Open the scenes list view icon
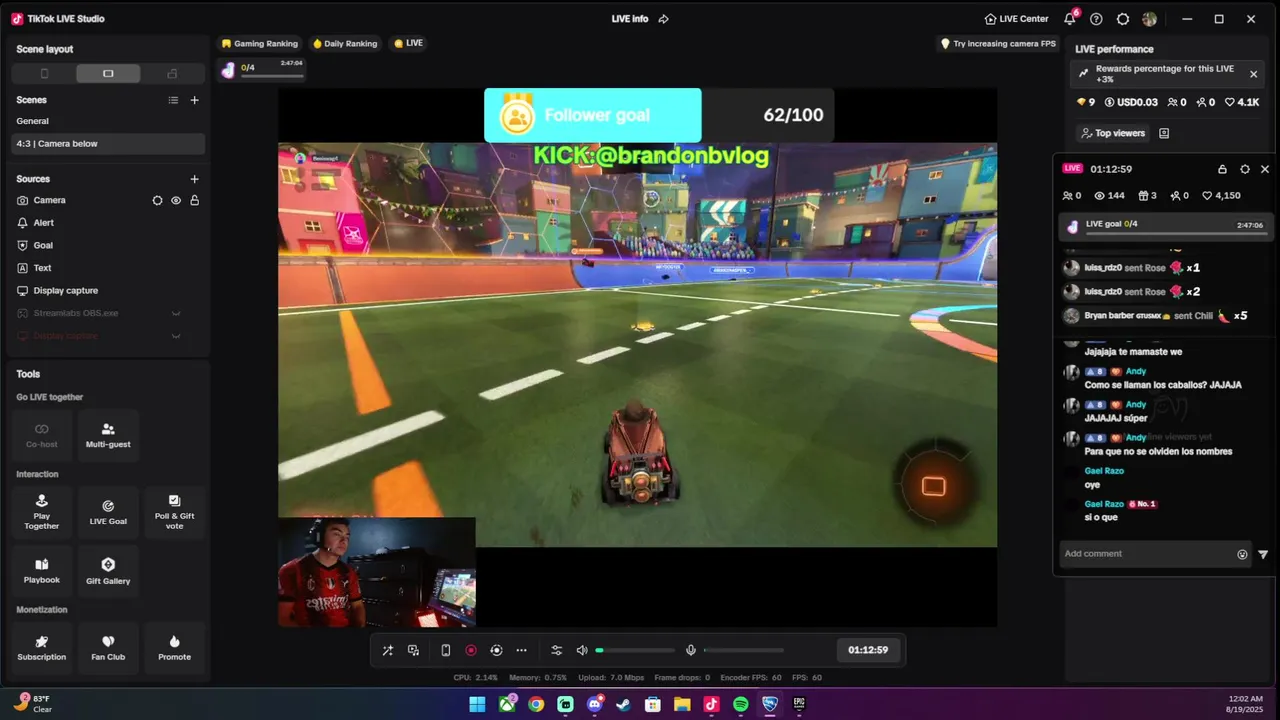Screen dimensions: 1280x720 click(173, 100)
